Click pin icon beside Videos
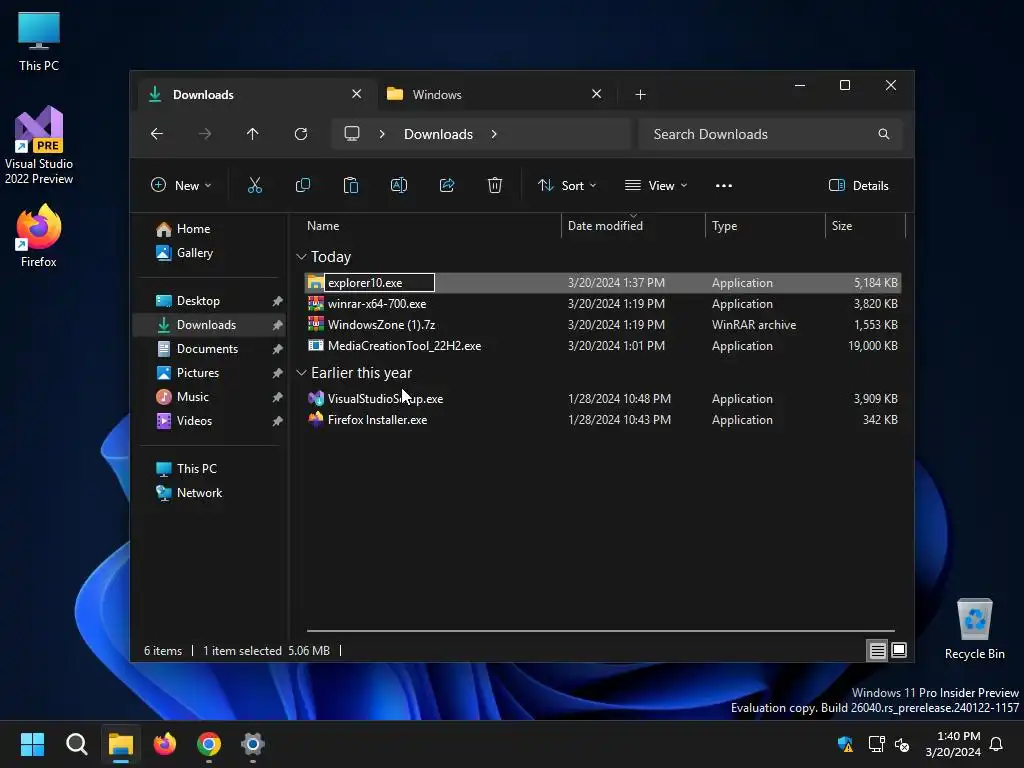The height and width of the screenshot is (768, 1024). point(278,421)
